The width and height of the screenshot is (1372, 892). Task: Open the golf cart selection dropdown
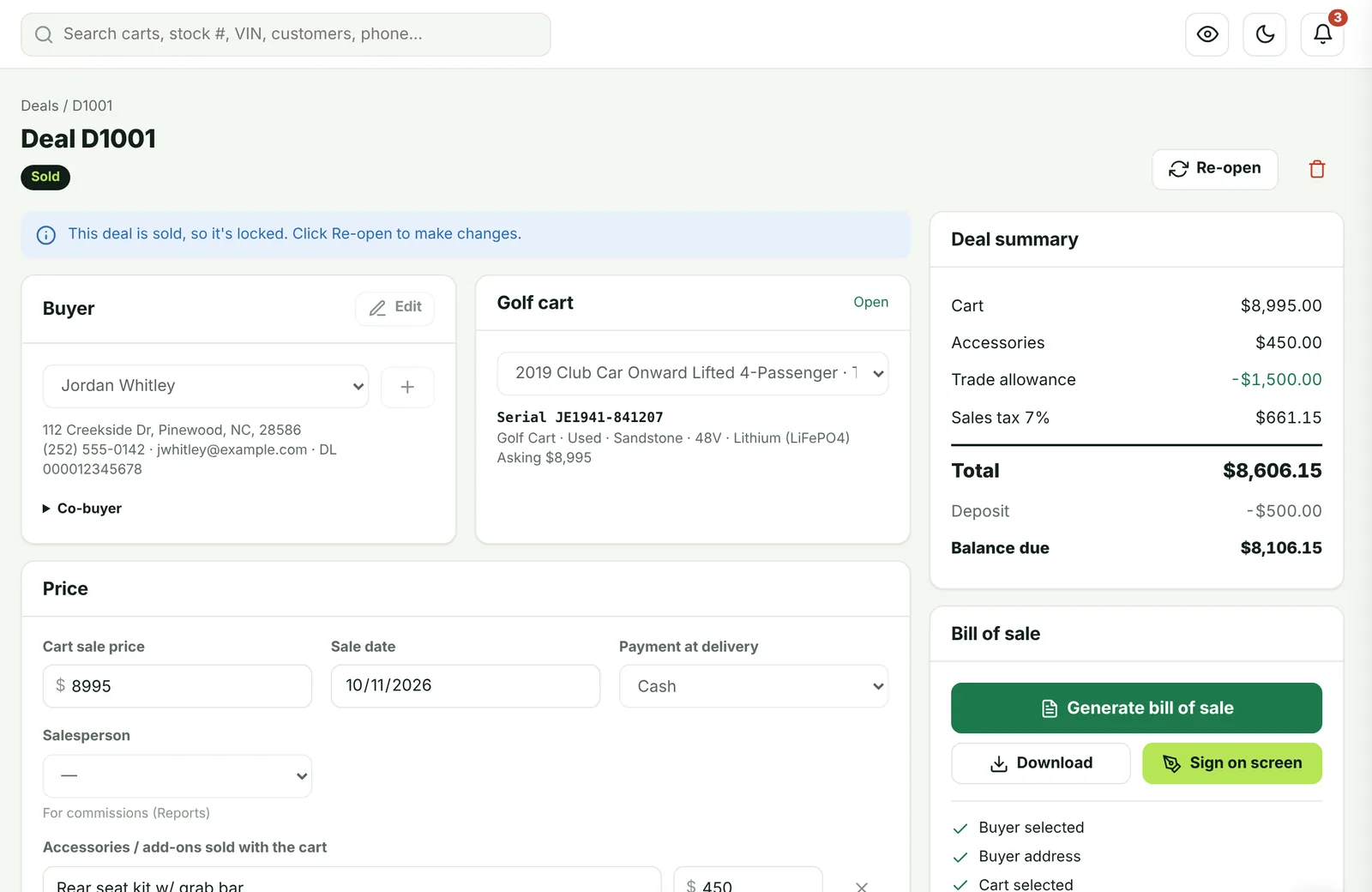693,374
